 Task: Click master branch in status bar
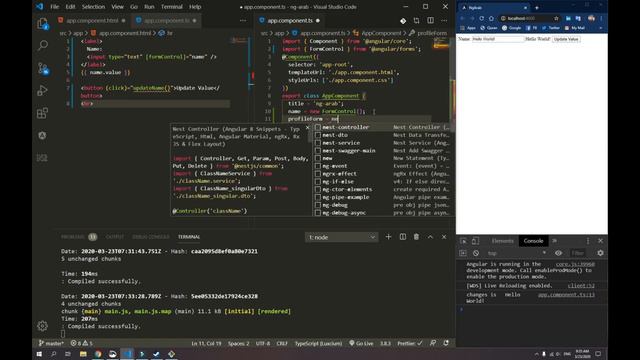pyautogui.click(x=51, y=343)
